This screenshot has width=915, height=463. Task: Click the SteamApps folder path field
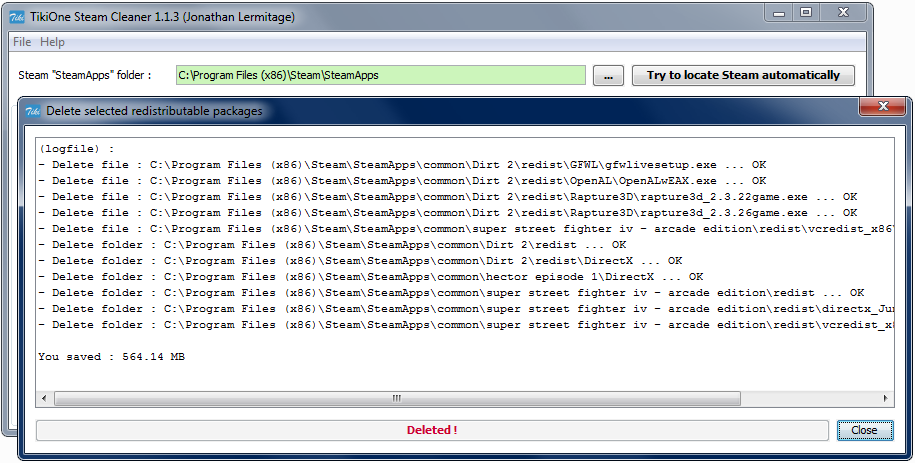[x=380, y=75]
